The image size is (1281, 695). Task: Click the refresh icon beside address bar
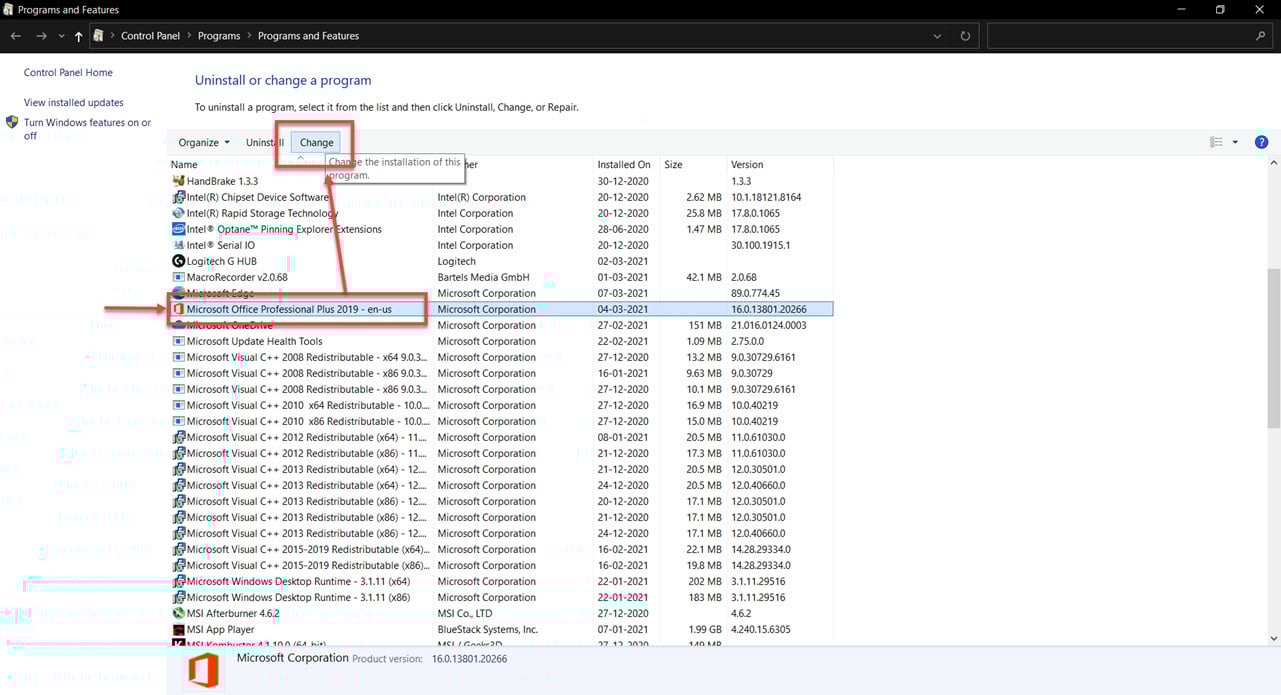(x=965, y=36)
